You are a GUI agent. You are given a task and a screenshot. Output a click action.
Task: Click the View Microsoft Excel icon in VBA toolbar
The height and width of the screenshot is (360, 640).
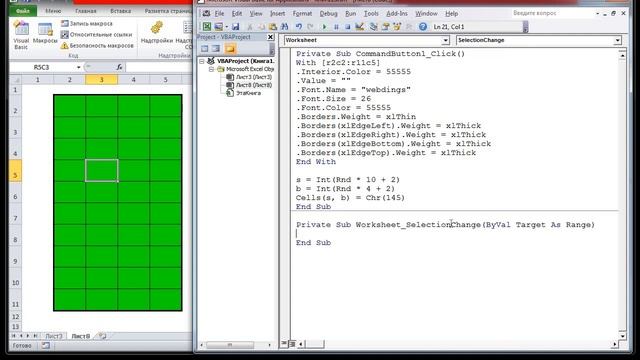(207, 27)
